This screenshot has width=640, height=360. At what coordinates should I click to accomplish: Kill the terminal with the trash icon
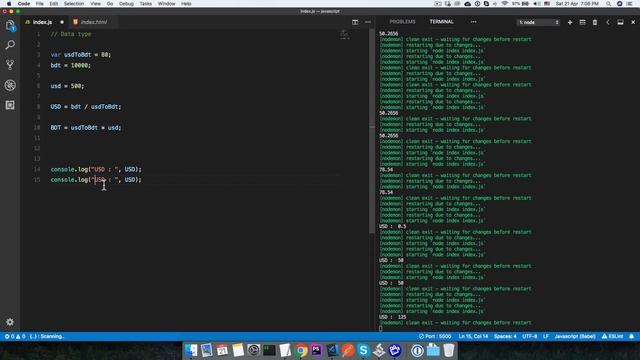pyautogui.click(x=595, y=22)
